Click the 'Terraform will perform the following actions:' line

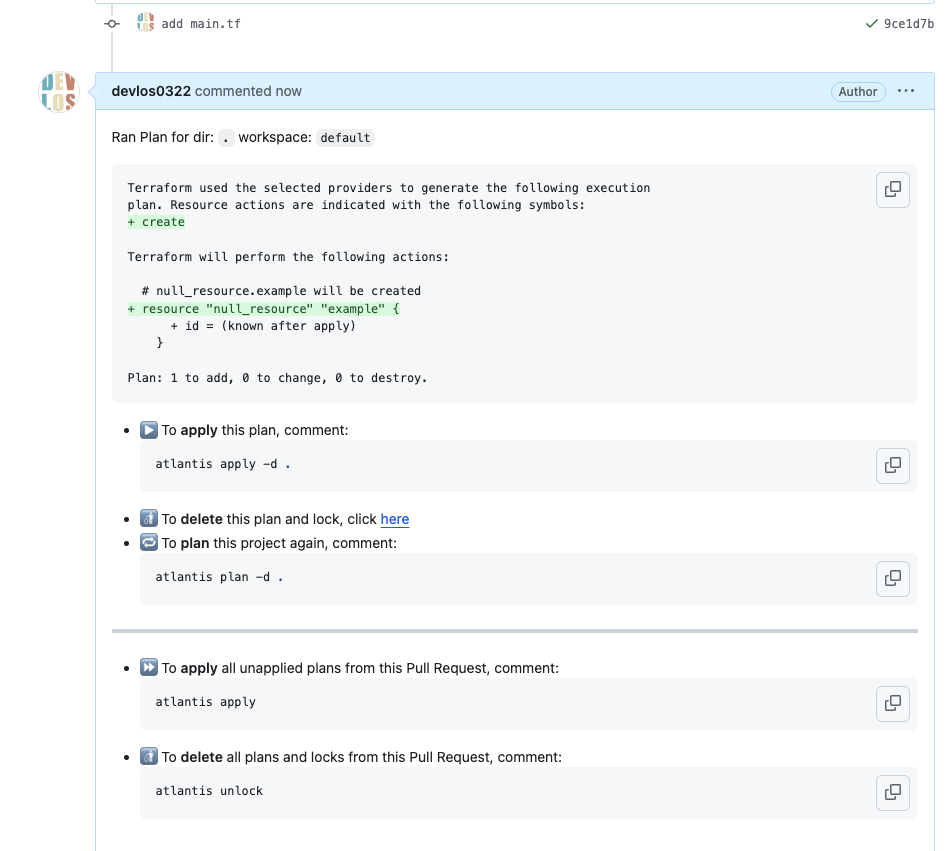coord(288,257)
